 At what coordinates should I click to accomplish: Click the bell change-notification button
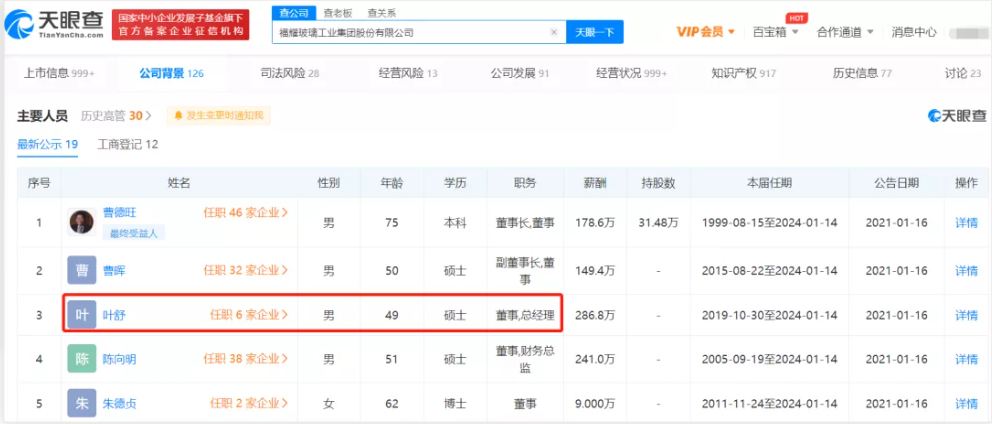coord(219,116)
